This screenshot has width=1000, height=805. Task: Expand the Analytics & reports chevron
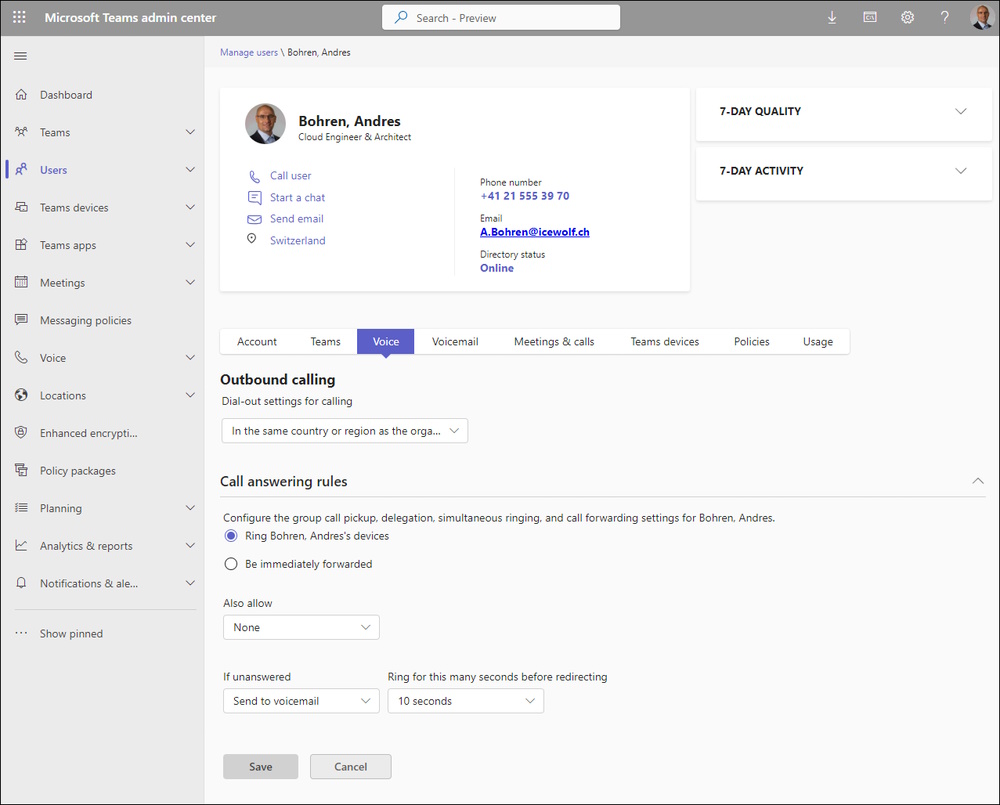pyautogui.click(x=190, y=545)
